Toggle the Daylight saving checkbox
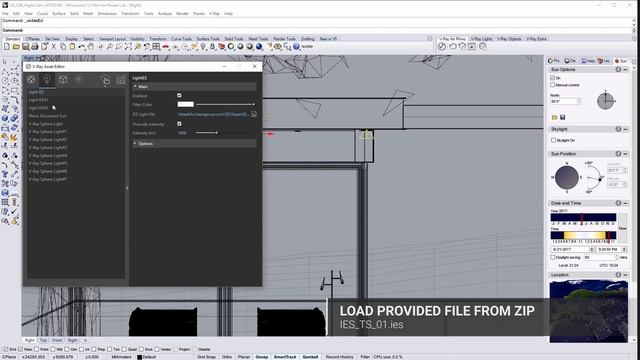 click(x=553, y=258)
